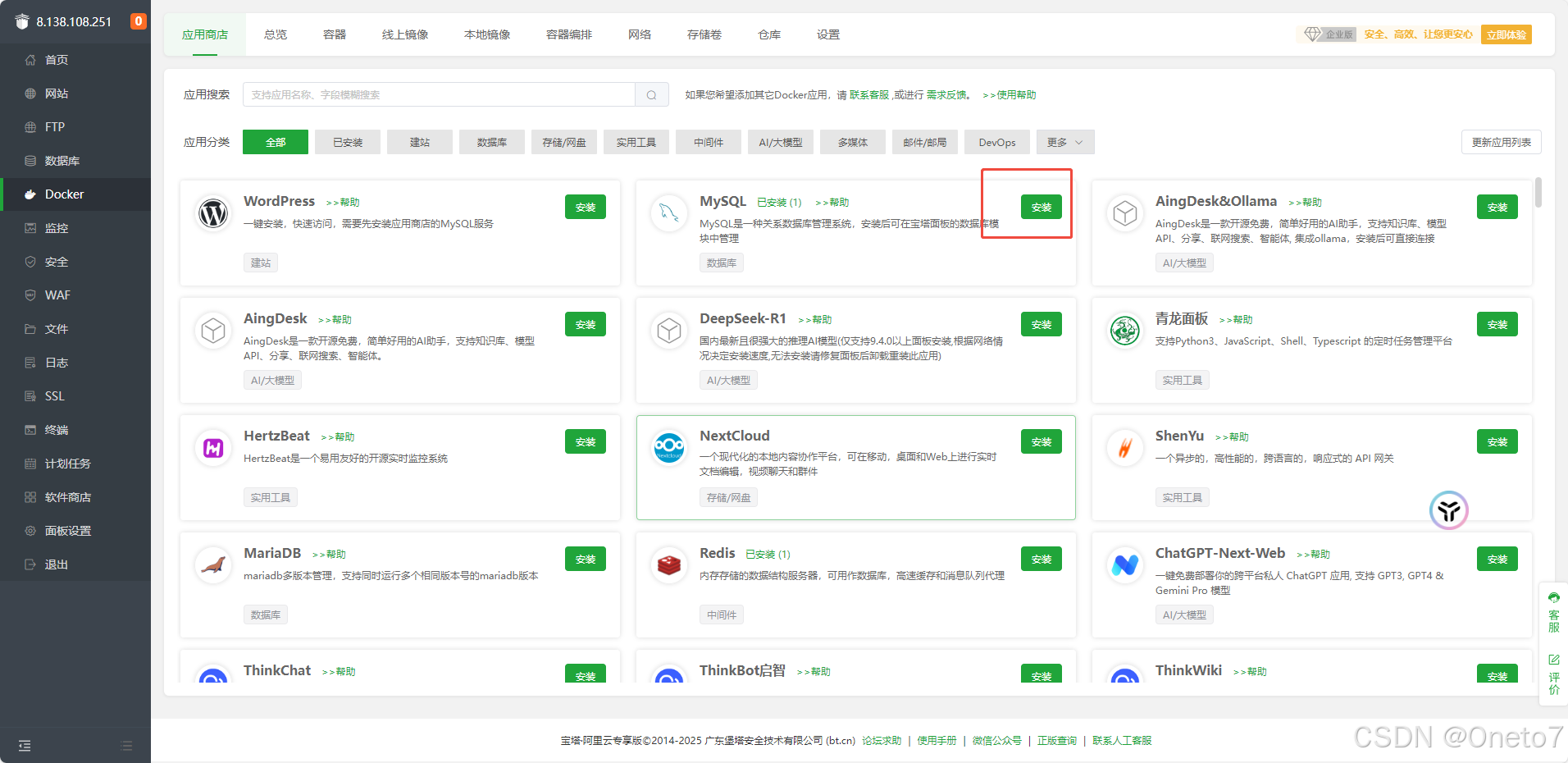Open the 面板设置 panel settings item

75,531
